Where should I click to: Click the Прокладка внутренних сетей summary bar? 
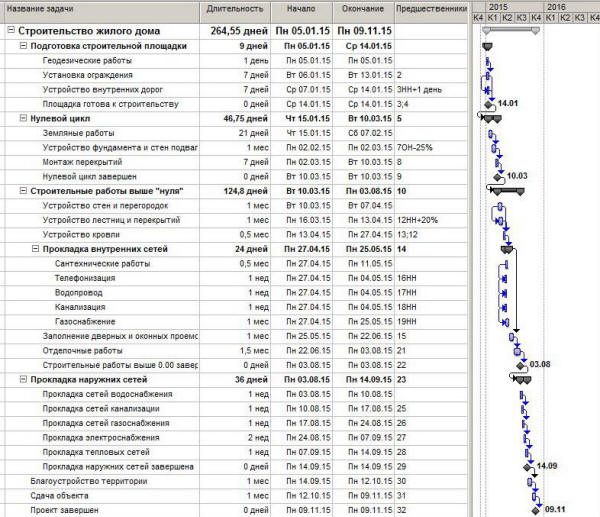tap(507, 250)
